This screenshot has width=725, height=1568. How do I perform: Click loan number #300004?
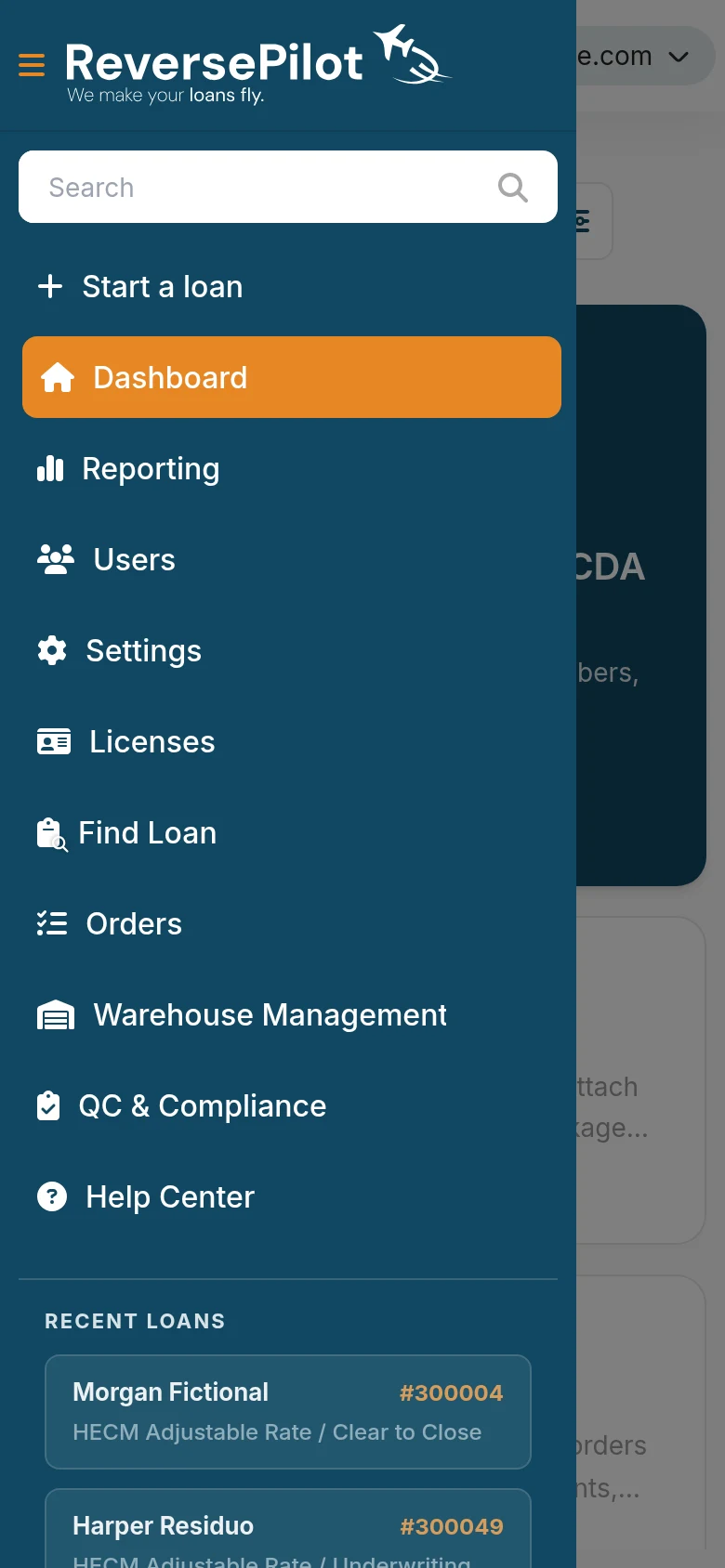(452, 1392)
